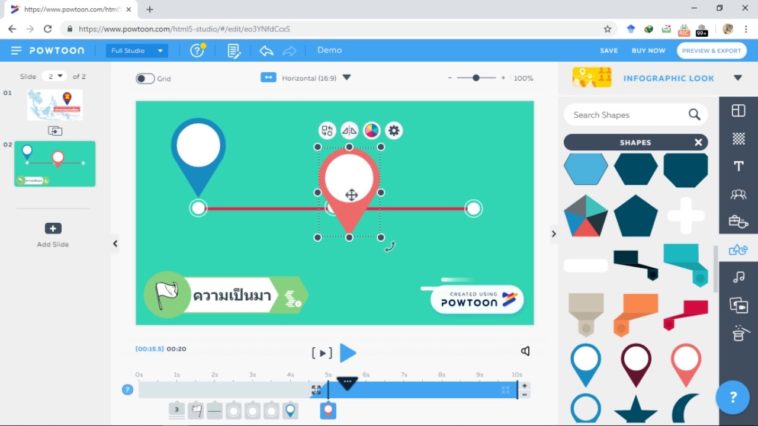Expand the Horizontal (16:9) aspect ratio dropdown

pyautogui.click(x=346, y=78)
